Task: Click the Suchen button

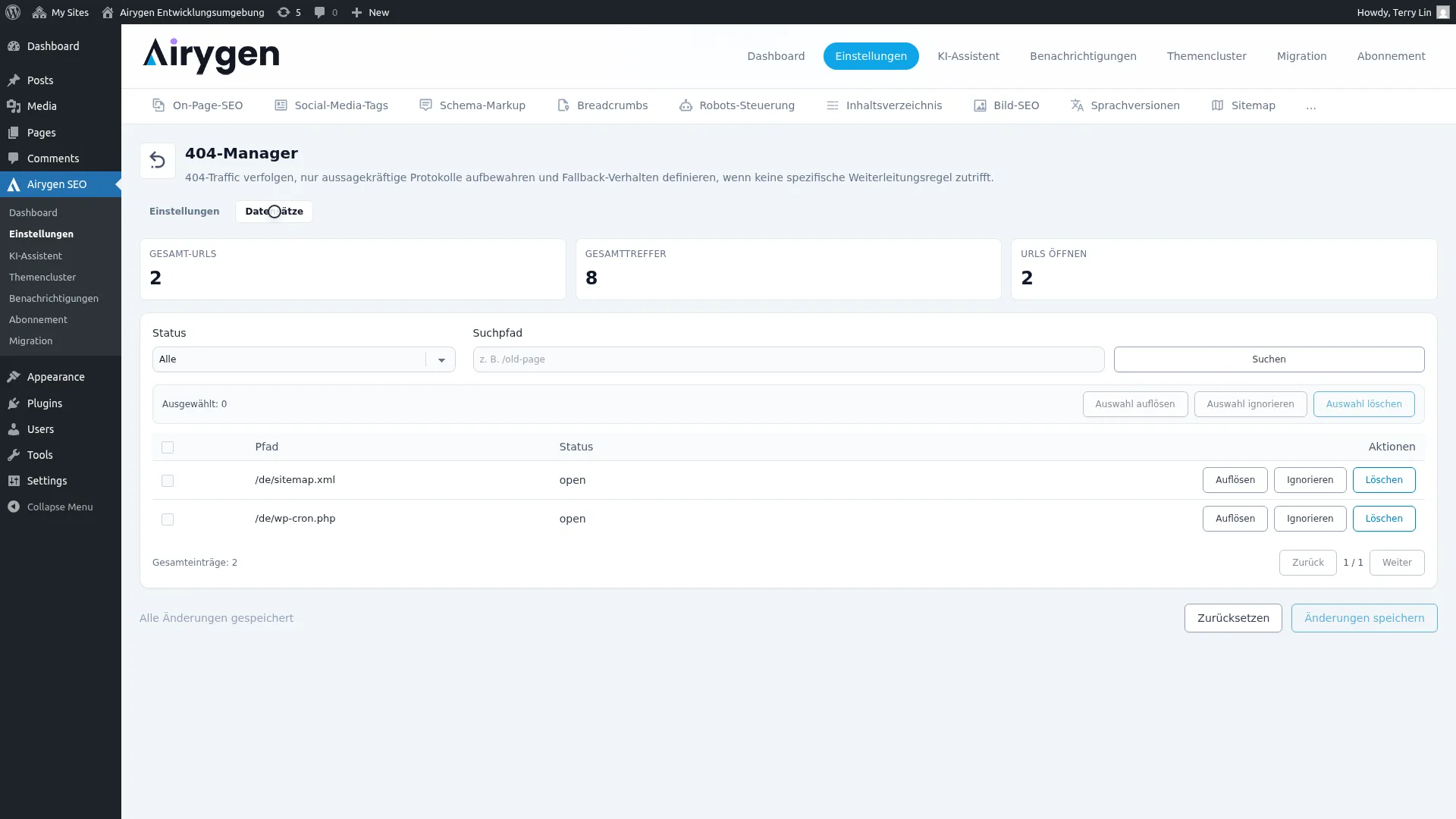Action: click(x=1269, y=359)
